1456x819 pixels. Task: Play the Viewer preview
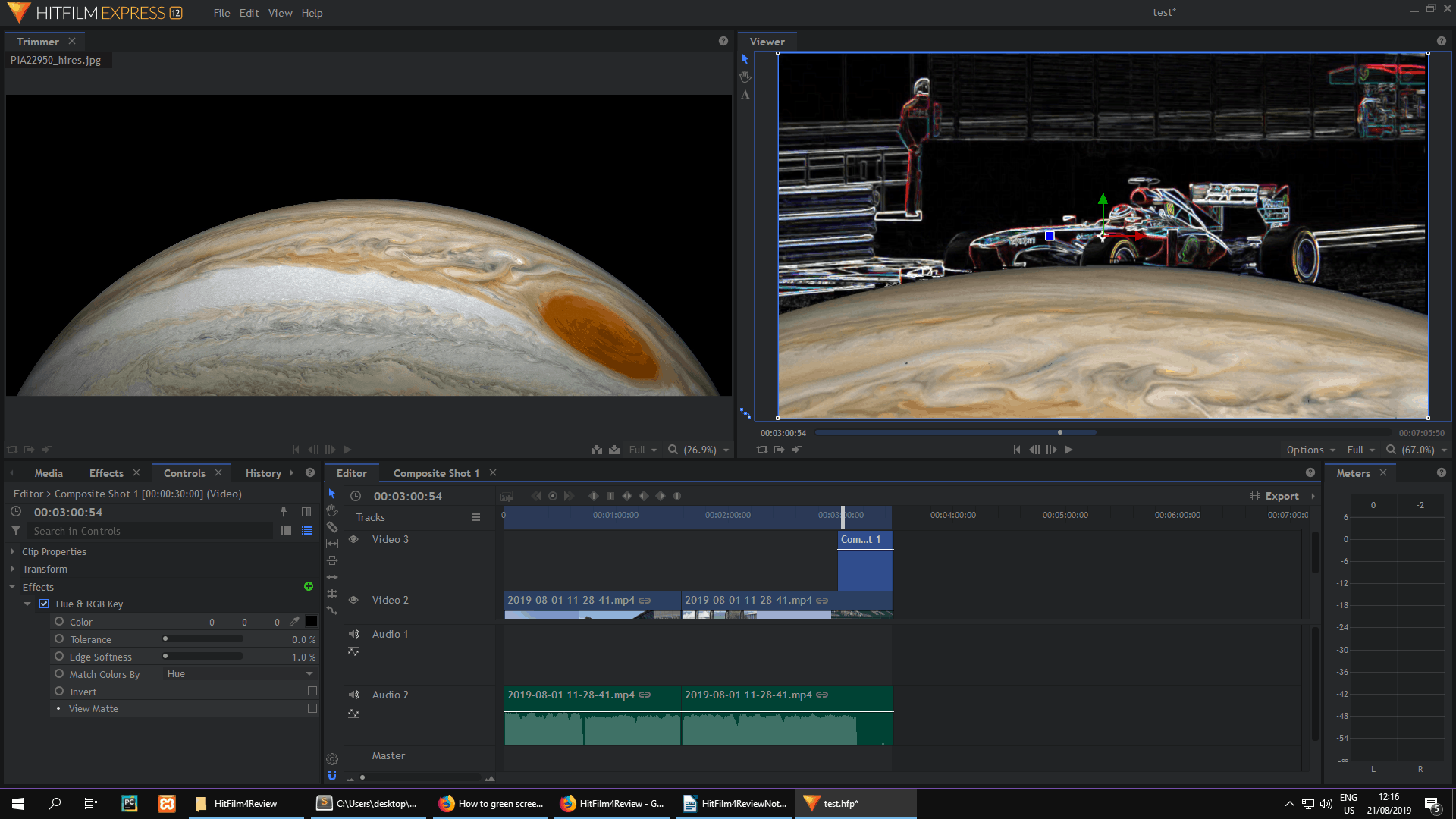pos(1068,450)
